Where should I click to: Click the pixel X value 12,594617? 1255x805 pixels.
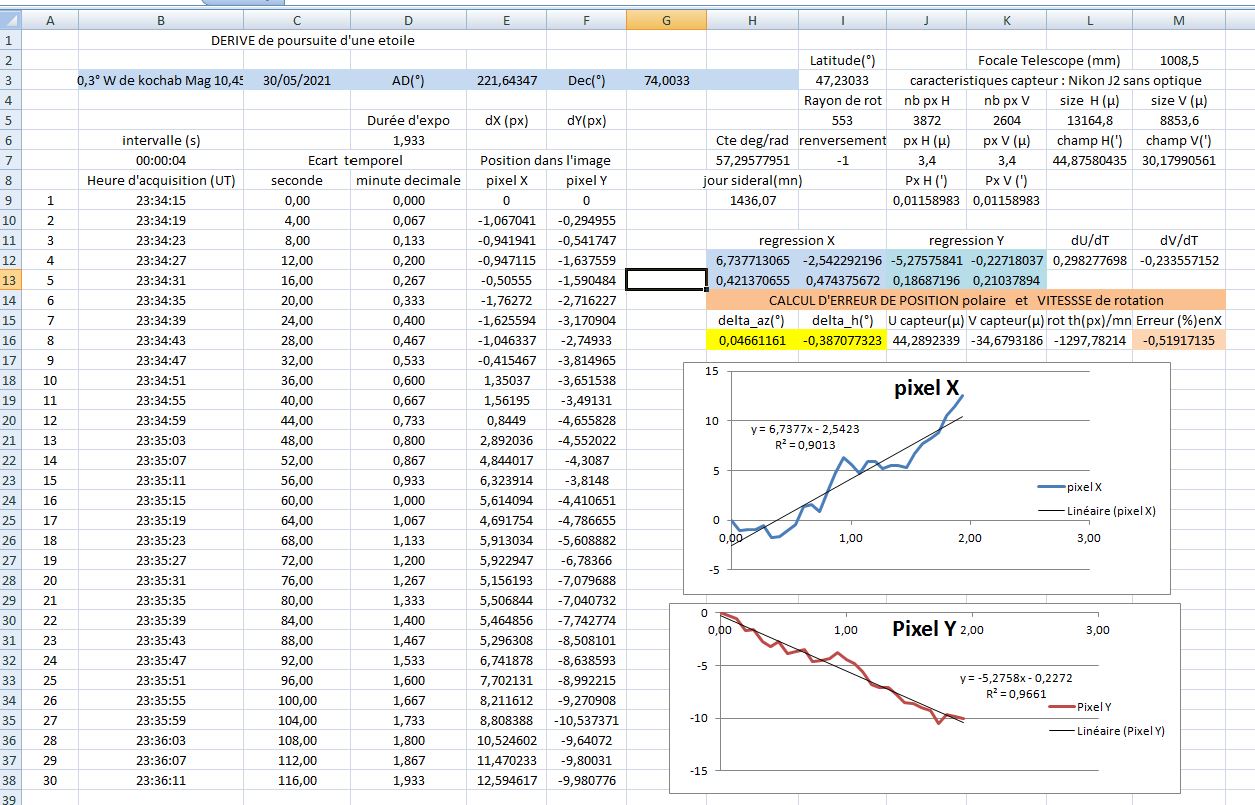[507, 780]
